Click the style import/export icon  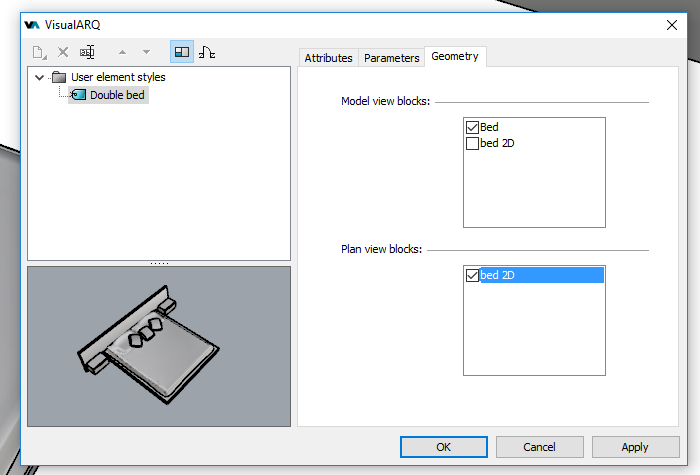click(x=207, y=52)
